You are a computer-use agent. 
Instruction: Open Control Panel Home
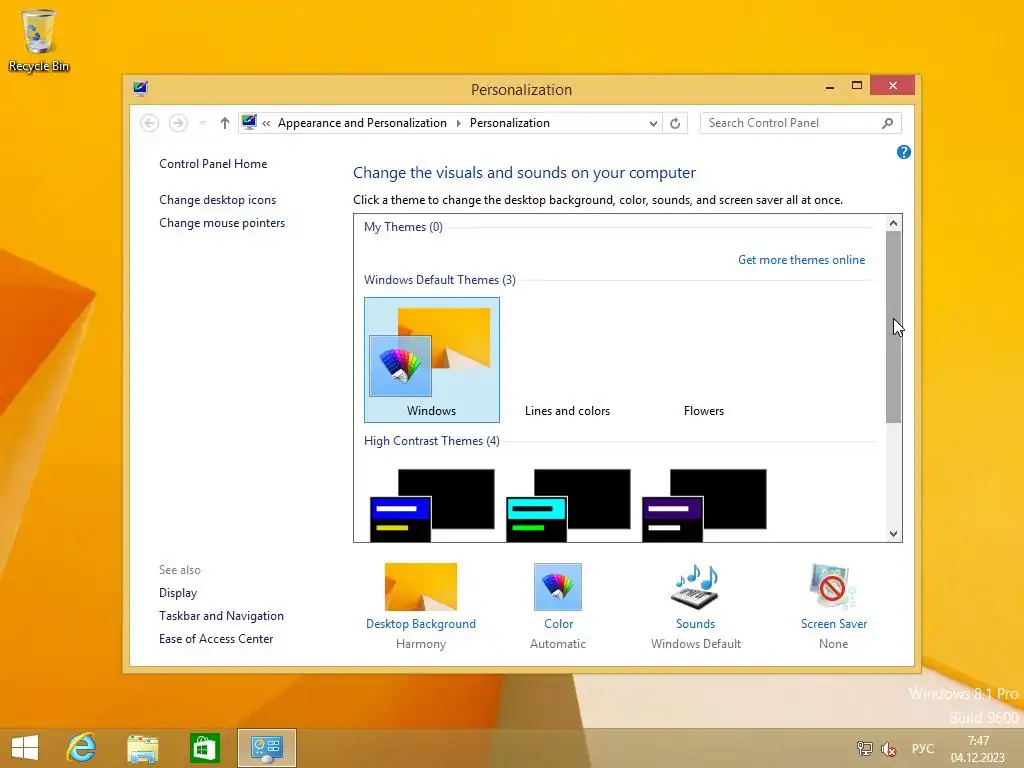(213, 164)
